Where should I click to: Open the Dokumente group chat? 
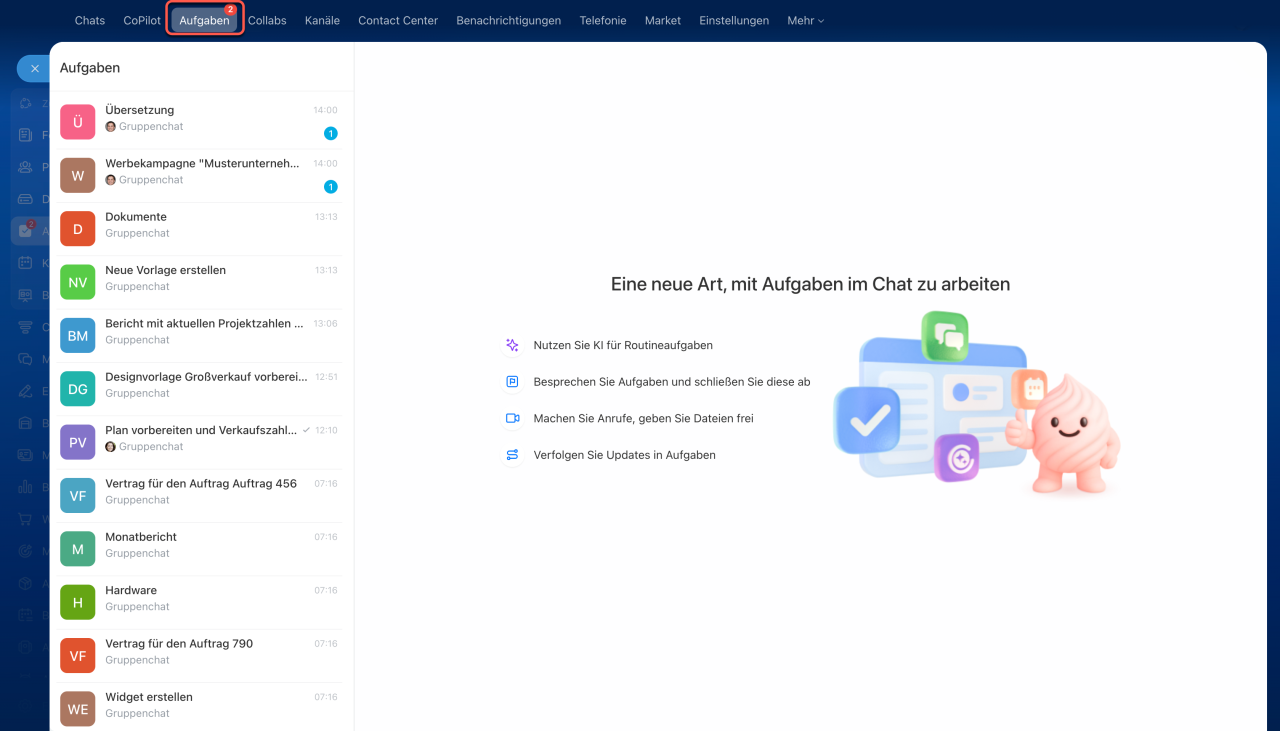pyautogui.click(x=200, y=224)
